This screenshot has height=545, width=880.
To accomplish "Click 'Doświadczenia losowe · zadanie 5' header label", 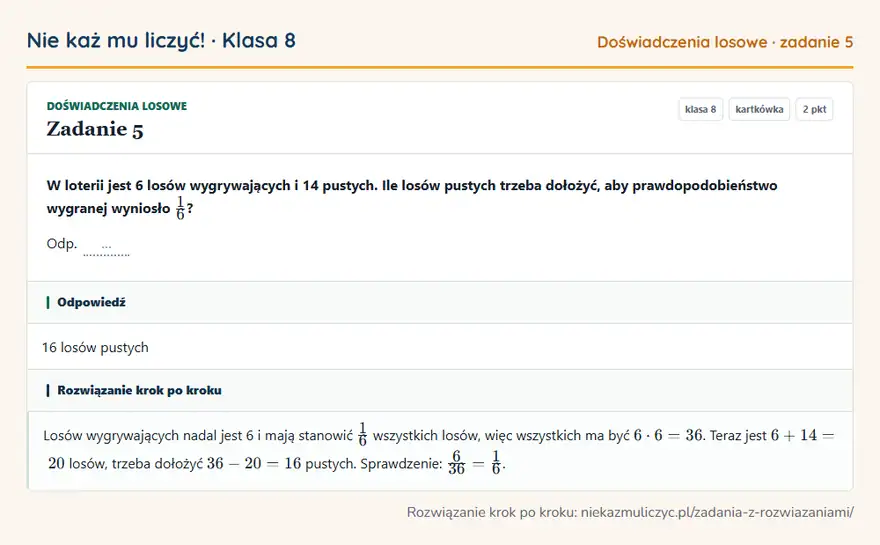I will 725,42.
